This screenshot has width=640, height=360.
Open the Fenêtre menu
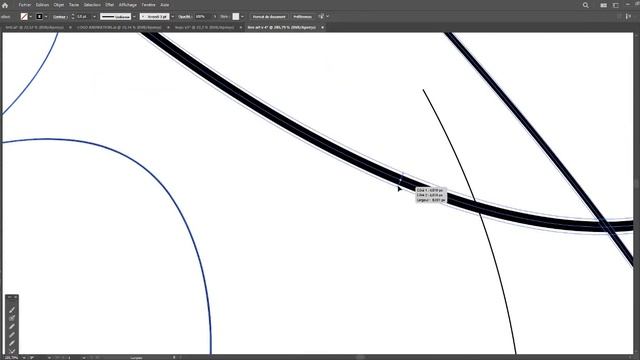(x=149, y=5)
